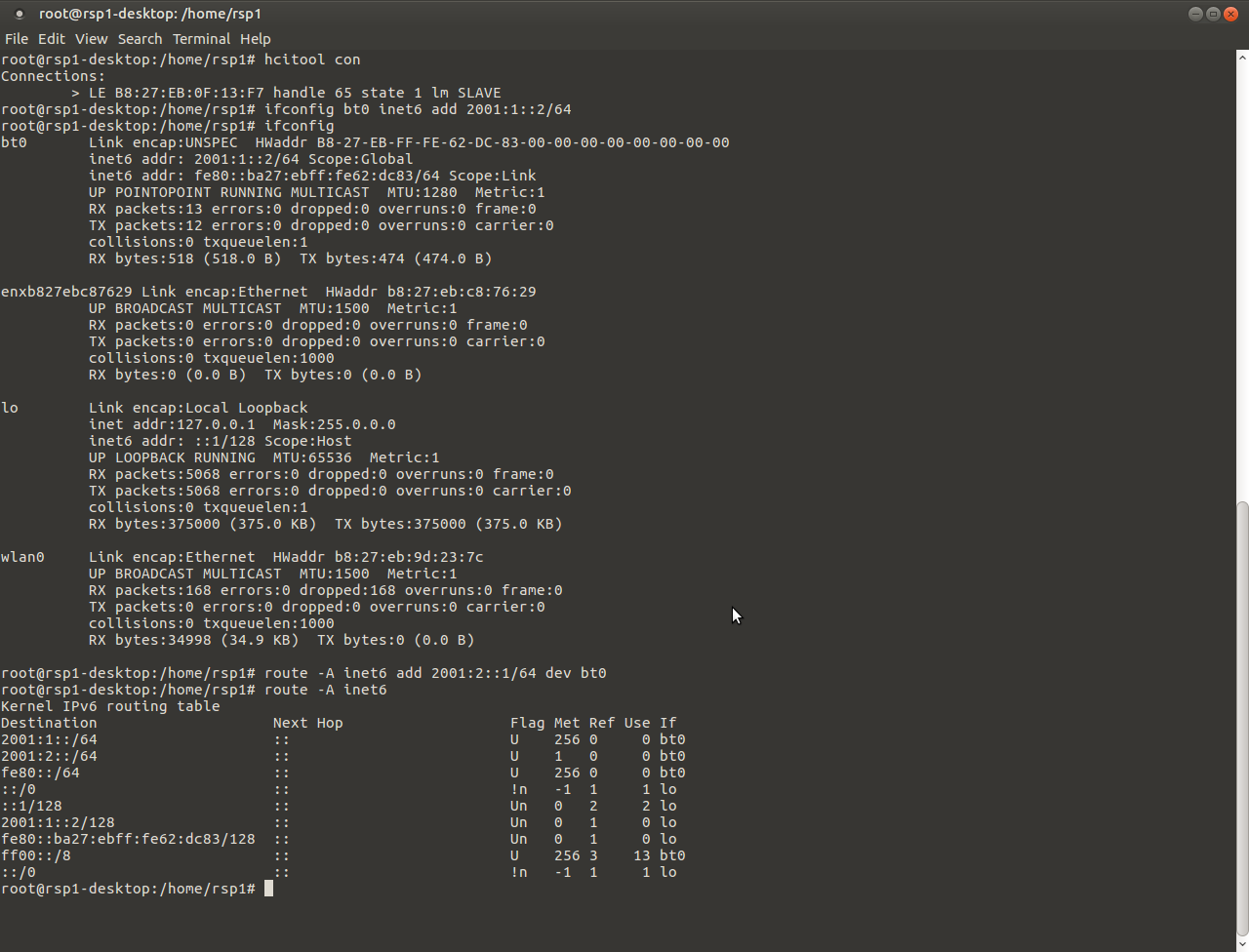Maximize the terminal window
The width and height of the screenshot is (1249, 952).
click(1213, 14)
